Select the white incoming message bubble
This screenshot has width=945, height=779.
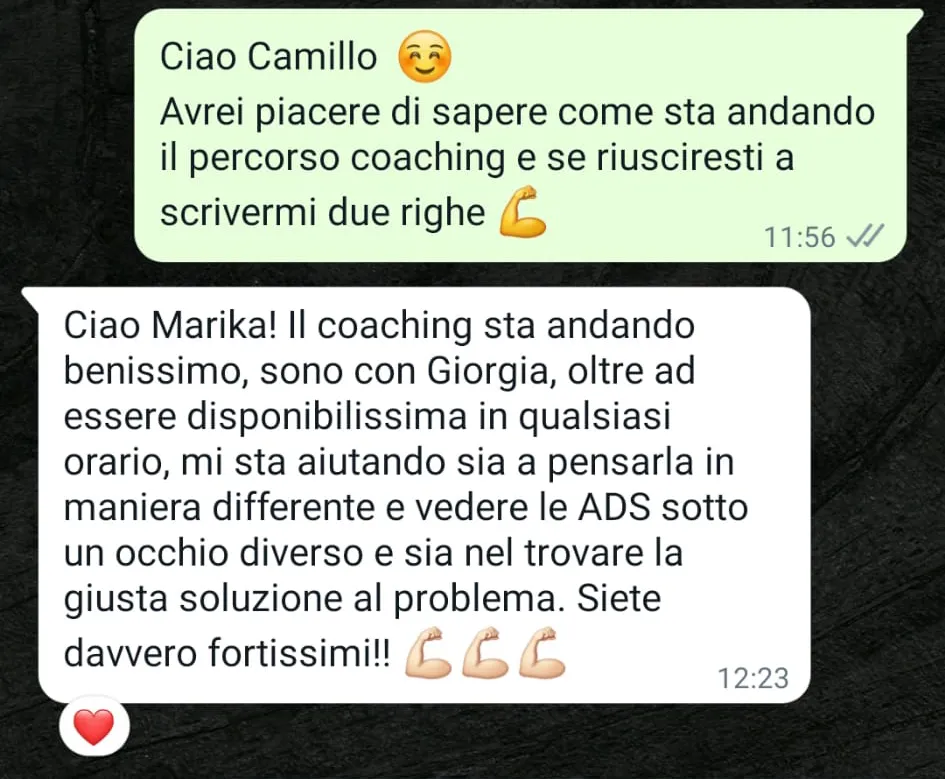416,495
